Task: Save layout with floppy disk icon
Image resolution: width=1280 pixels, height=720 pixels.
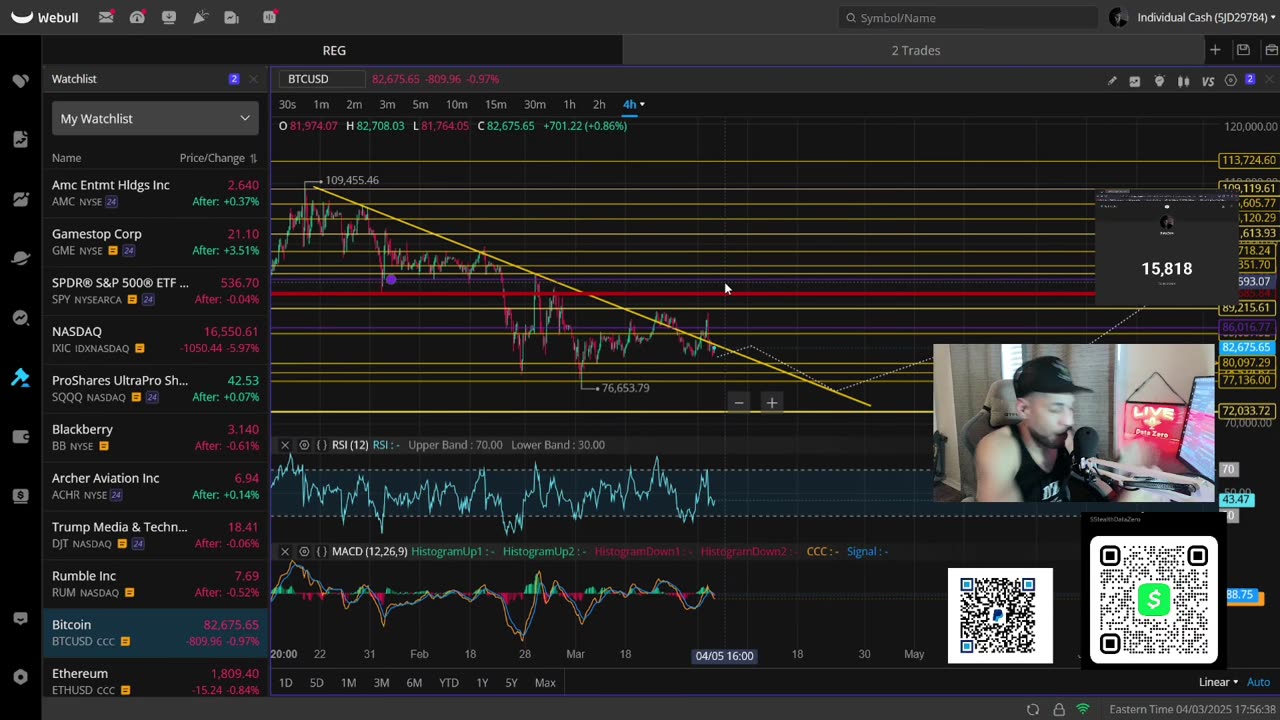Action: [1243, 50]
